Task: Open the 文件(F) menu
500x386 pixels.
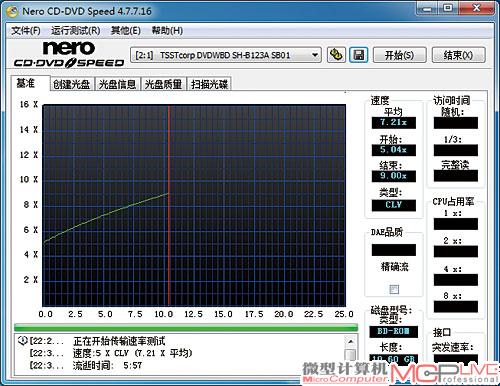Action: tap(26, 31)
